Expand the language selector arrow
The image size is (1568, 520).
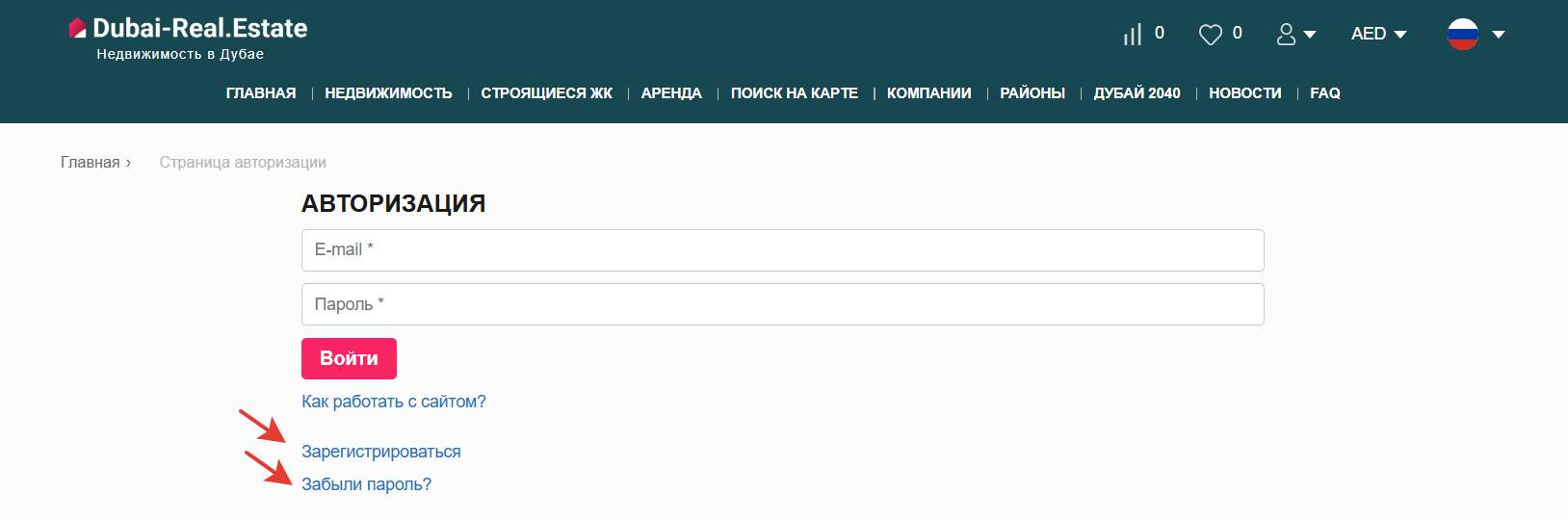point(1498,35)
